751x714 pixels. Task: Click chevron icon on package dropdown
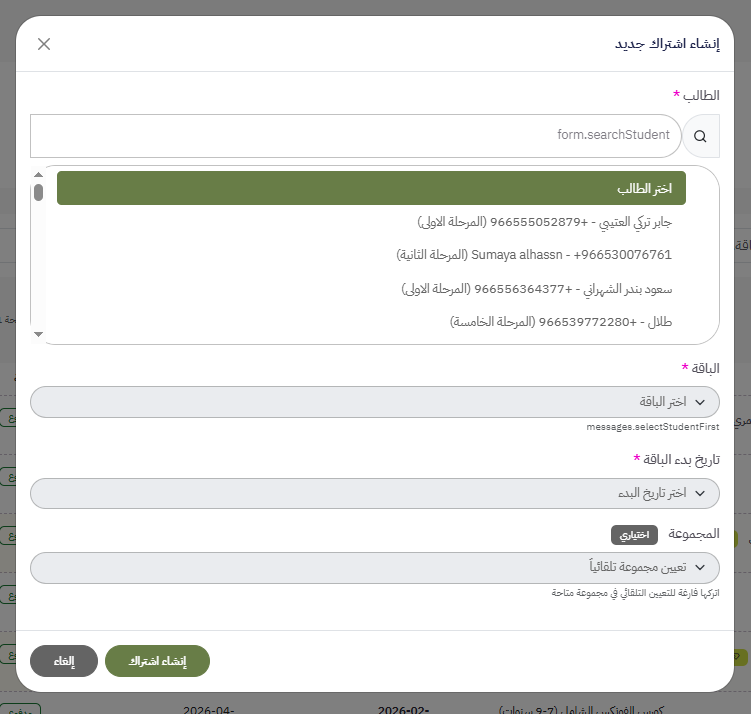click(x=700, y=402)
